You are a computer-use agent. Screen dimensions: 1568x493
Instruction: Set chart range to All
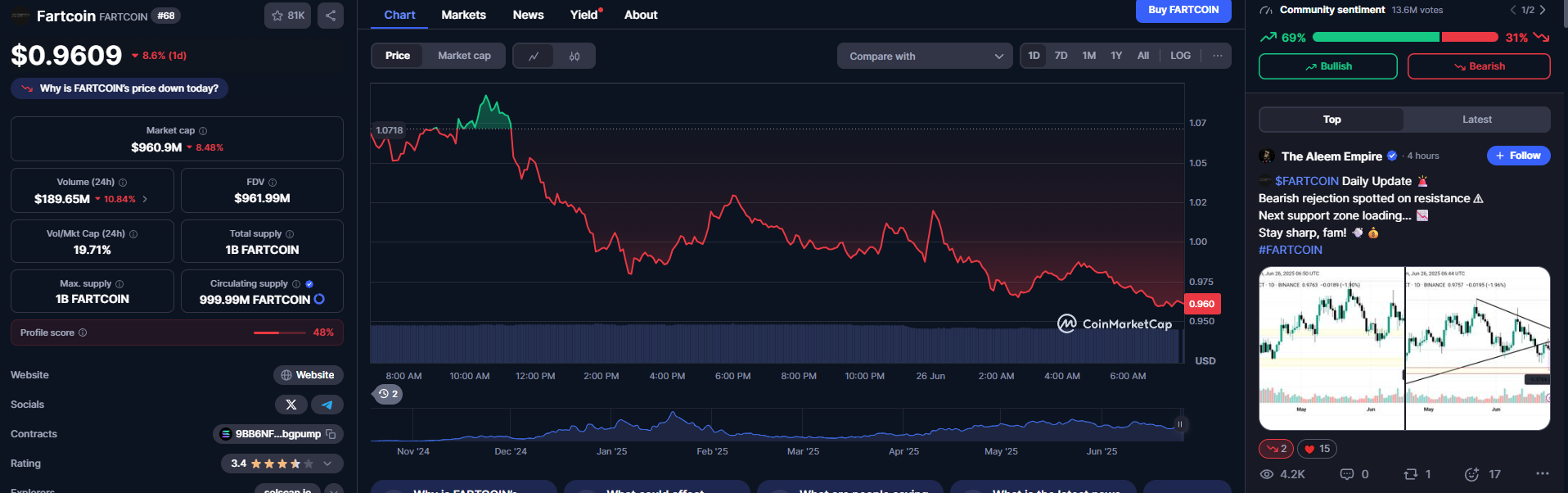coord(1143,56)
